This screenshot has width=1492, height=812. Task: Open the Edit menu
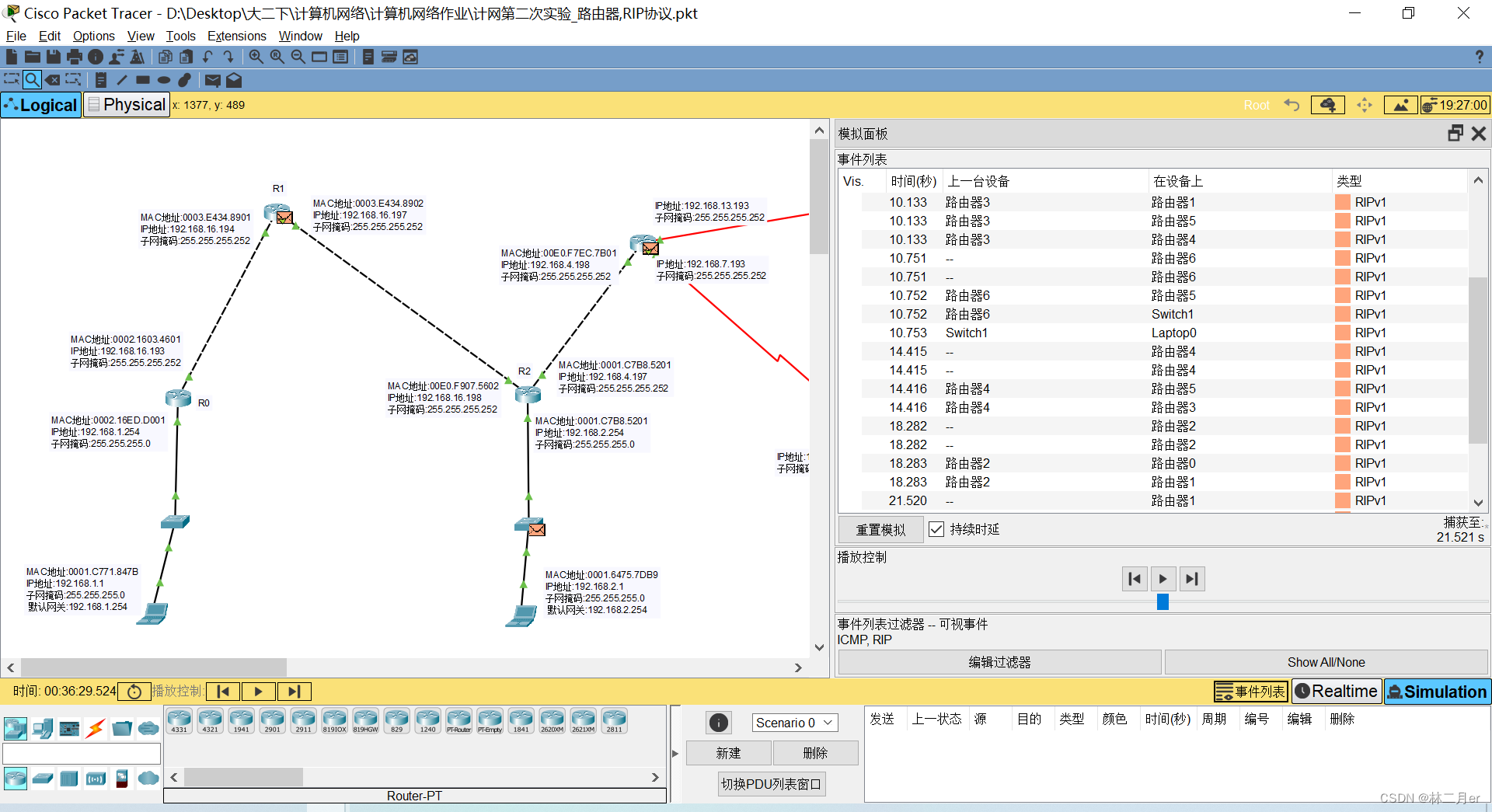tap(50, 36)
